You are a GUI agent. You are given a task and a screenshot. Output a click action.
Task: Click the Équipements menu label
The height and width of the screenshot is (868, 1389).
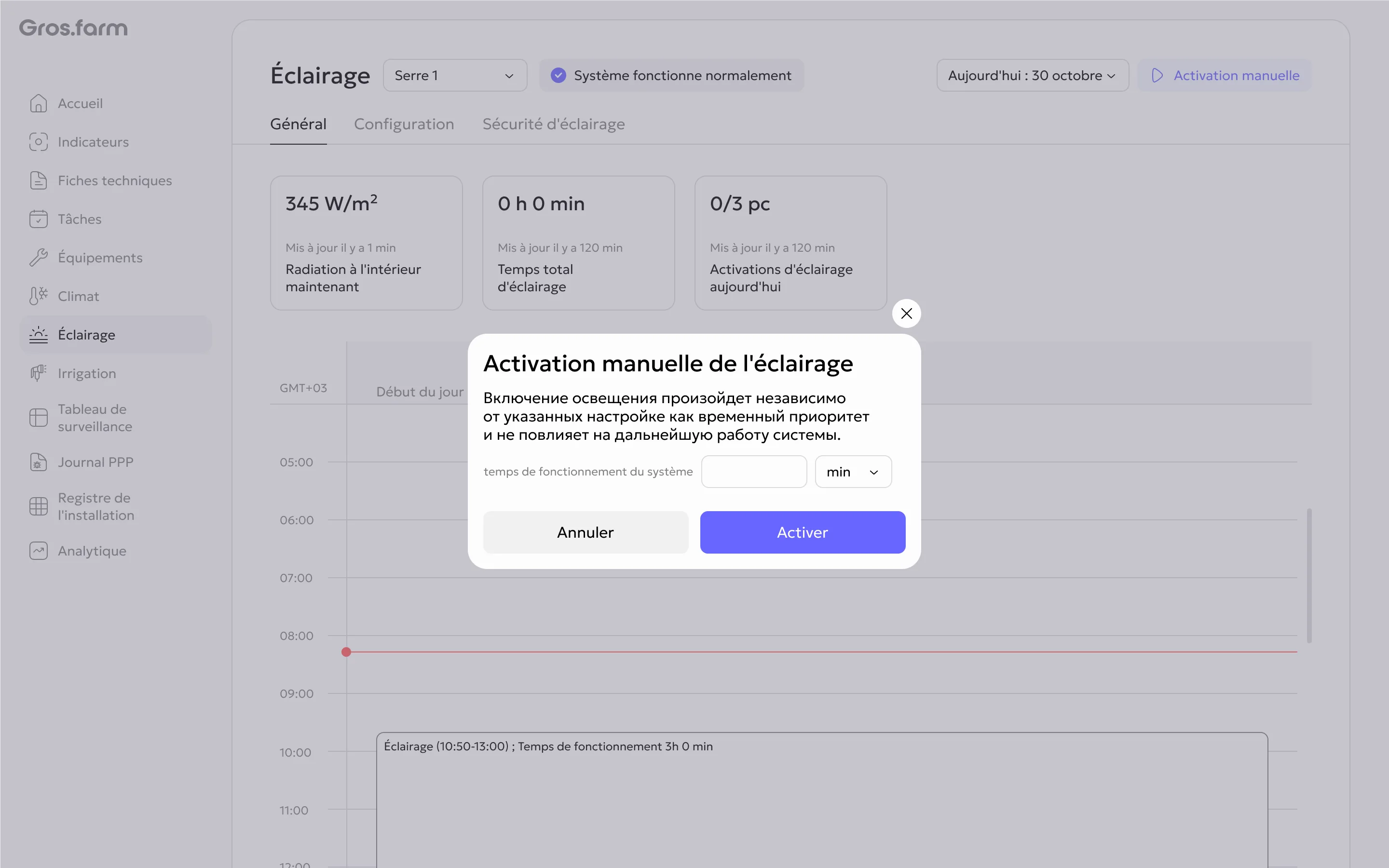pos(100,257)
